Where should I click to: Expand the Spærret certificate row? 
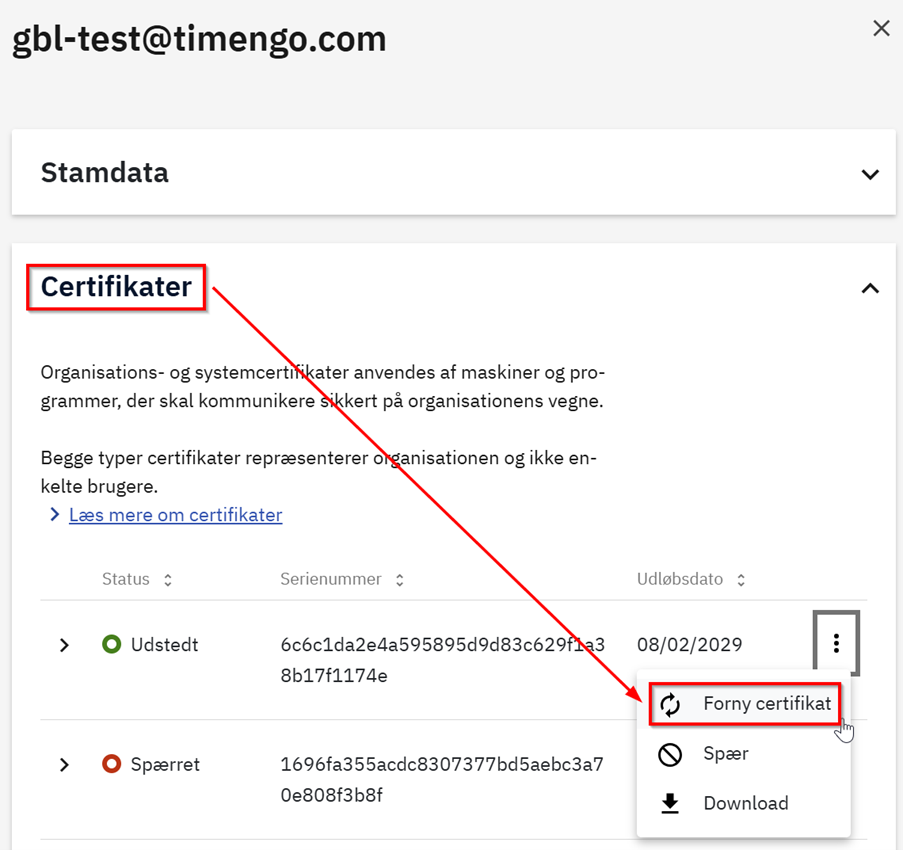(x=65, y=765)
